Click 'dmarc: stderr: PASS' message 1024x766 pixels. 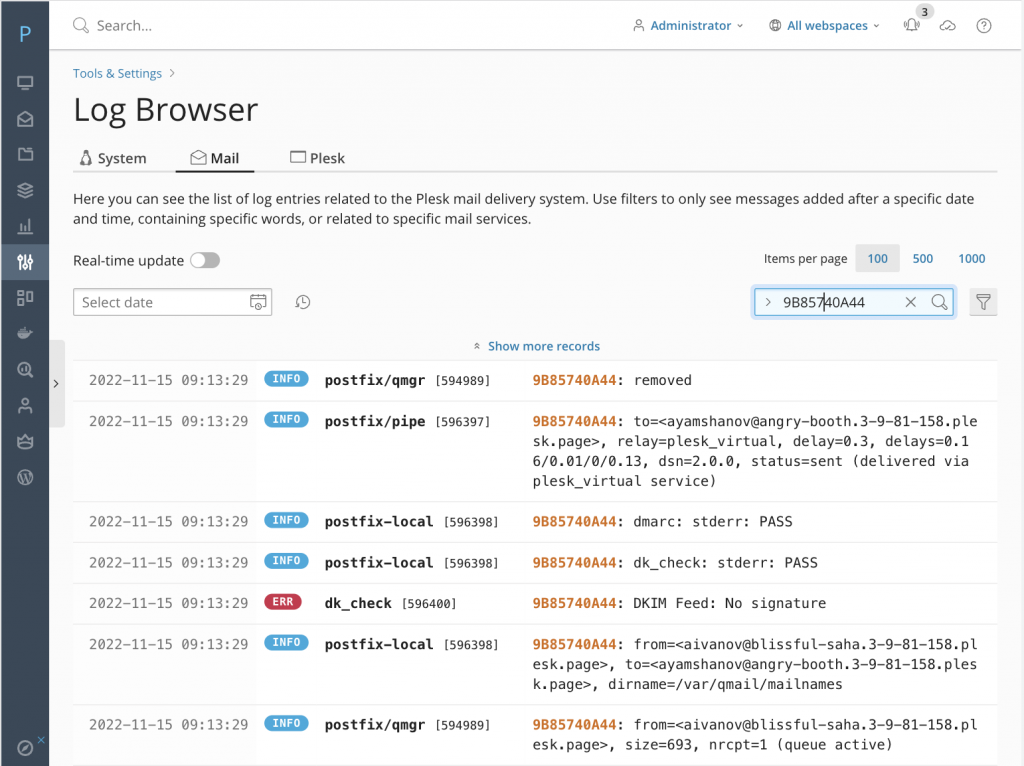click(x=712, y=522)
